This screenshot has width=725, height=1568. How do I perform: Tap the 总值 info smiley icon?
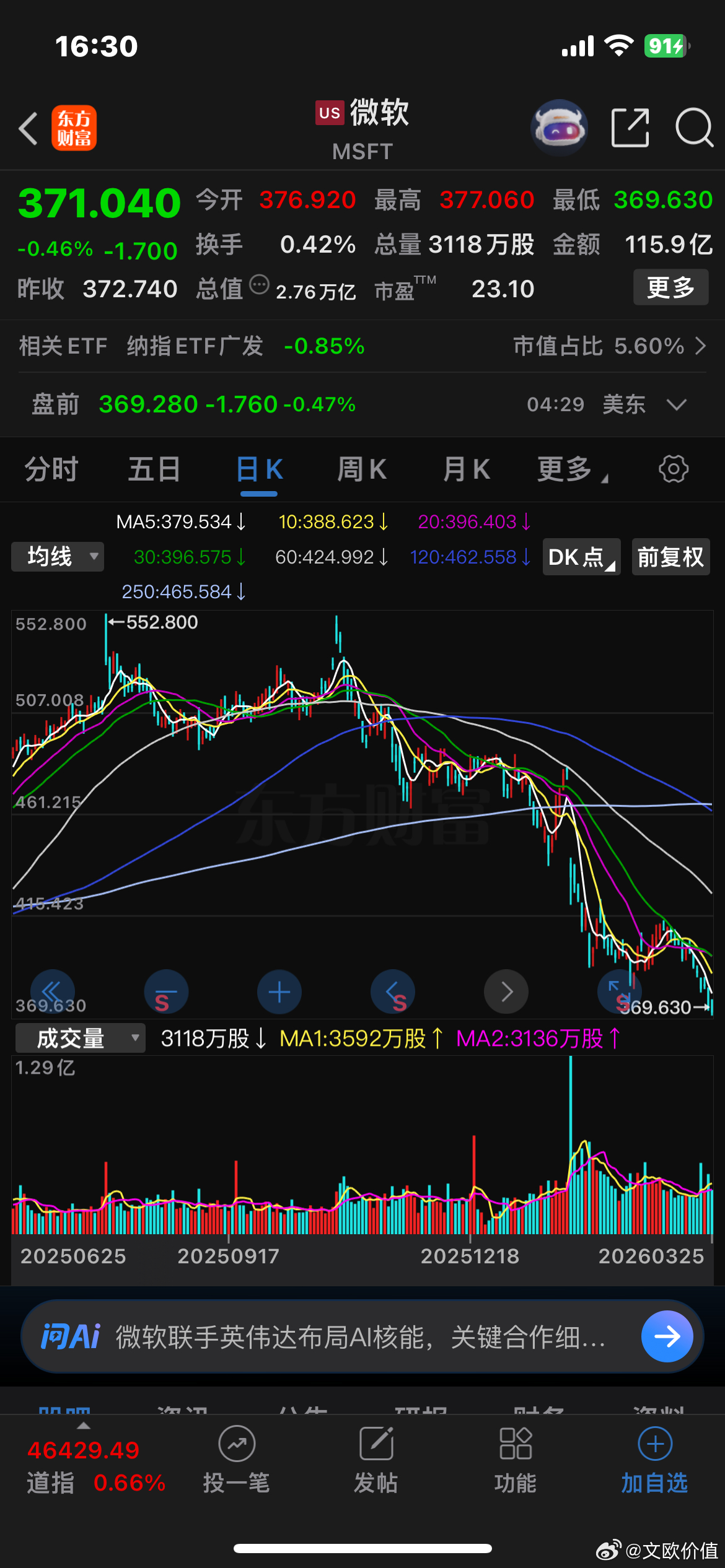[259, 285]
